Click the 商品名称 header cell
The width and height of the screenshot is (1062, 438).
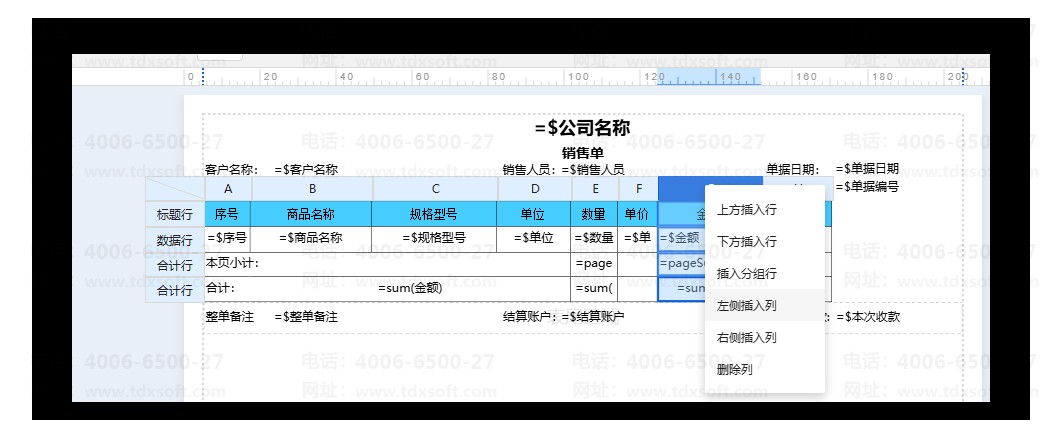[310, 214]
